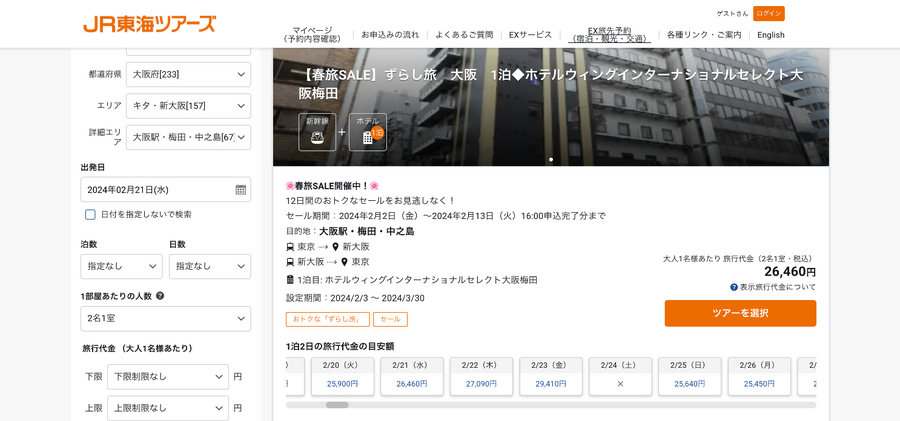
Task: Open 各種リンク・ご案内 menu item
Action: (x=704, y=34)
